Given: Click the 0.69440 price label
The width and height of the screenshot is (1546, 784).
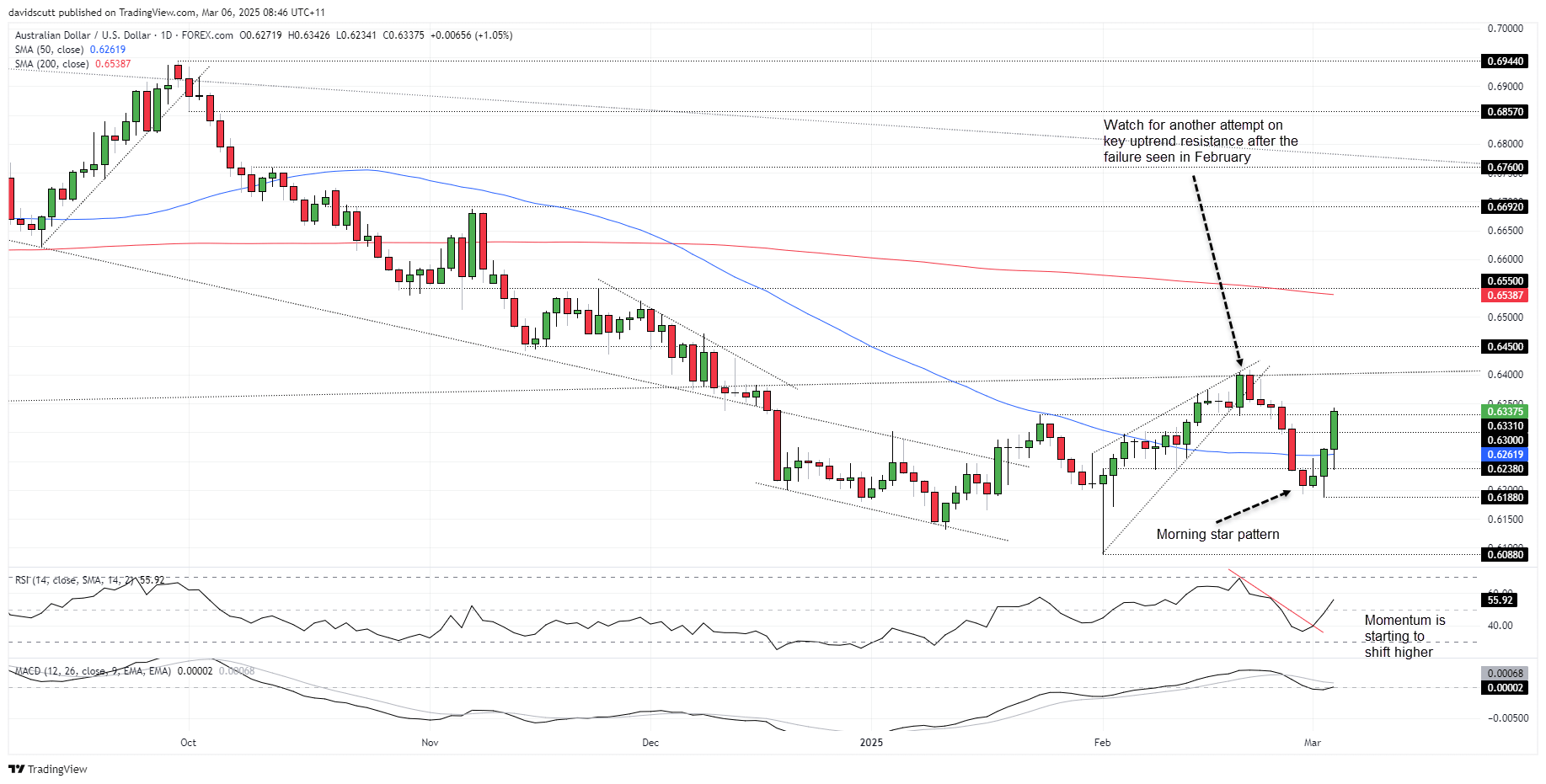Looking at the screenshot, I should (x=1505, y=61).
